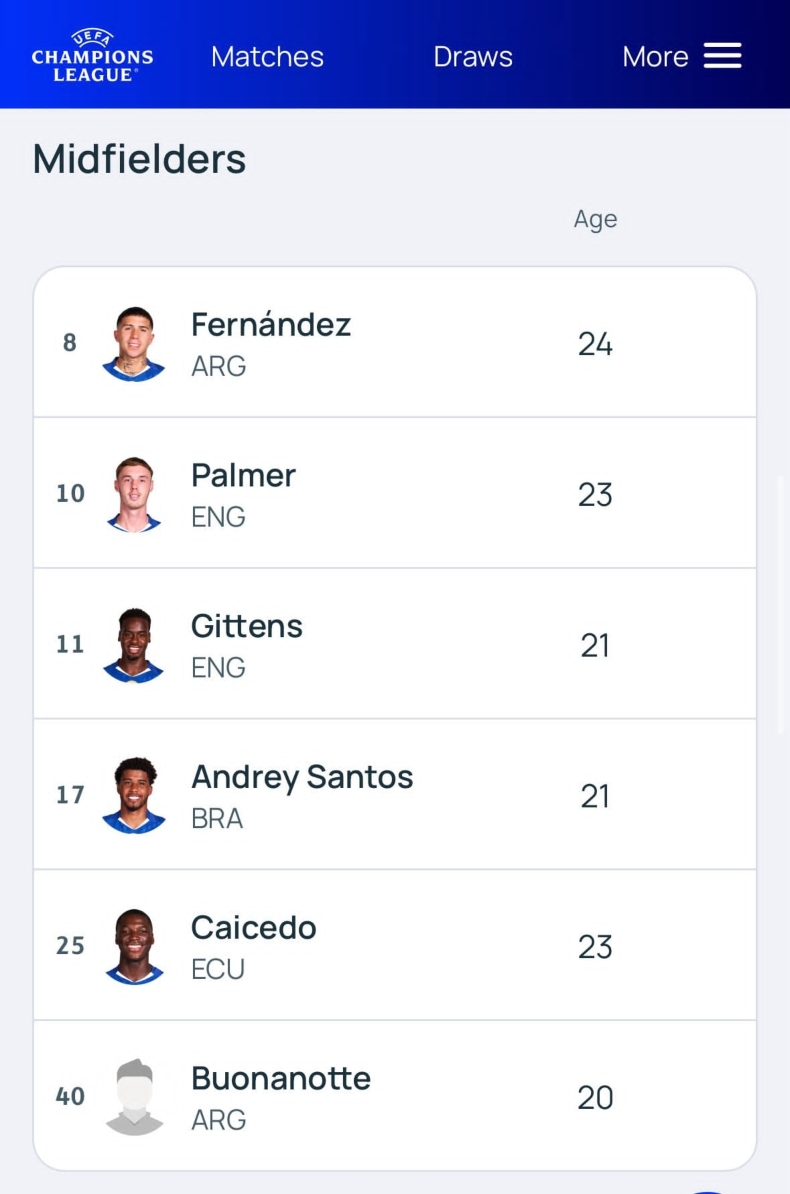Tap Andrey Santos's player photo

click(x=133, y=795)
